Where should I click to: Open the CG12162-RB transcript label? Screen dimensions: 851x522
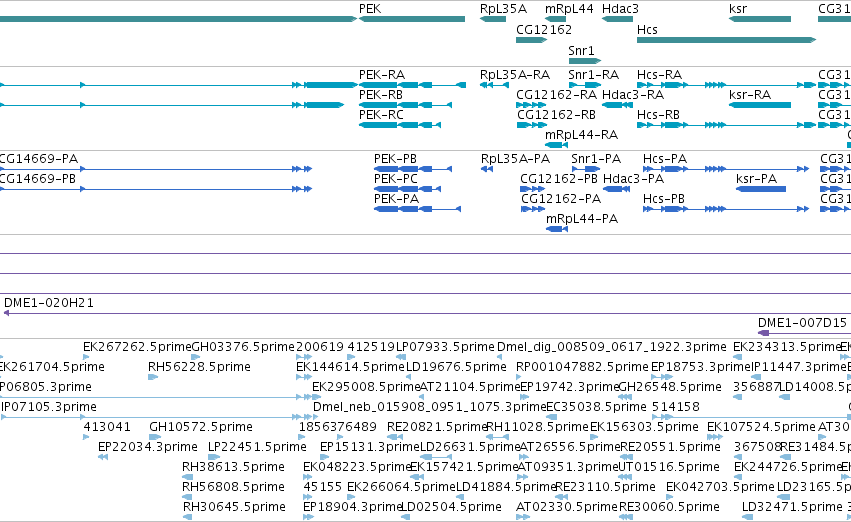[x=556, y=114]
